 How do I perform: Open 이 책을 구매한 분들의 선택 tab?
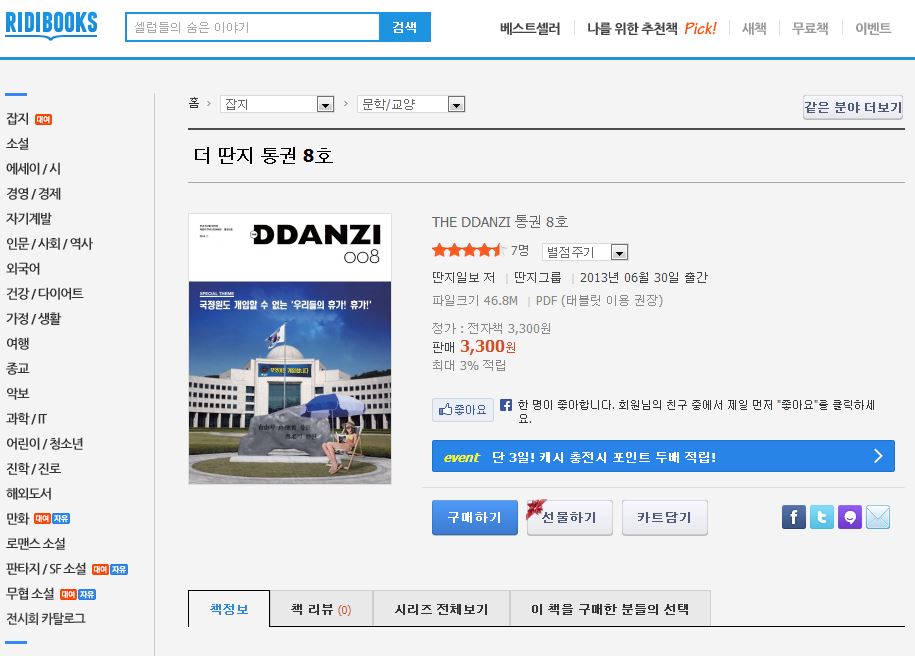610,609
